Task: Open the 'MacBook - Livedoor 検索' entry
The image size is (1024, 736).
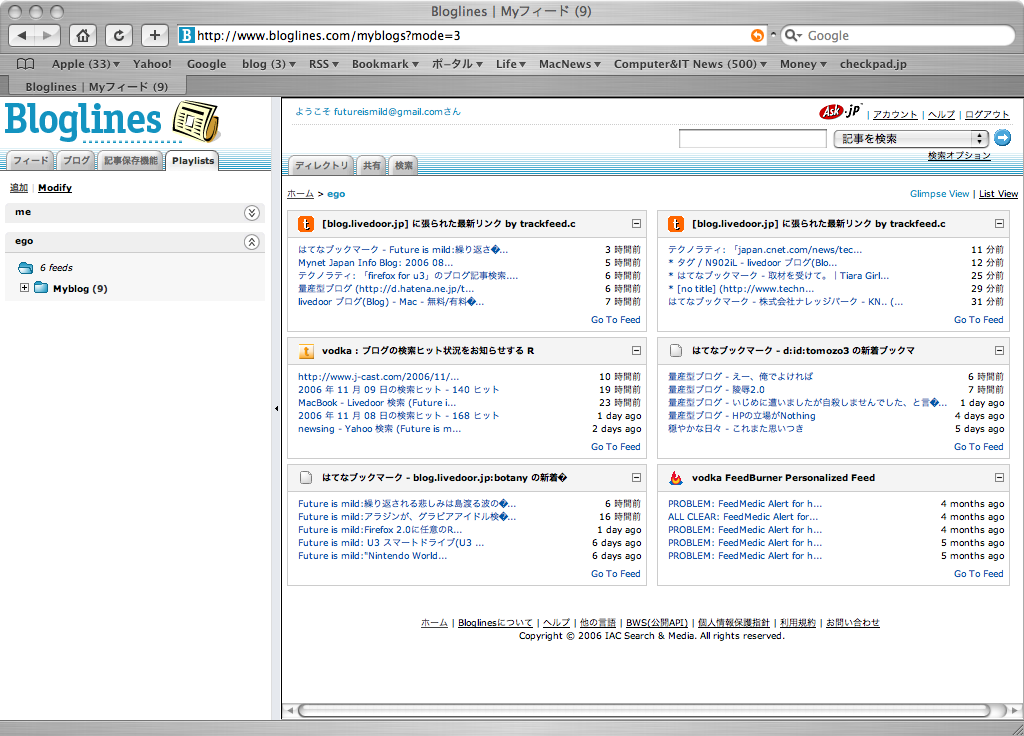Action: click(x=377, y=403)
